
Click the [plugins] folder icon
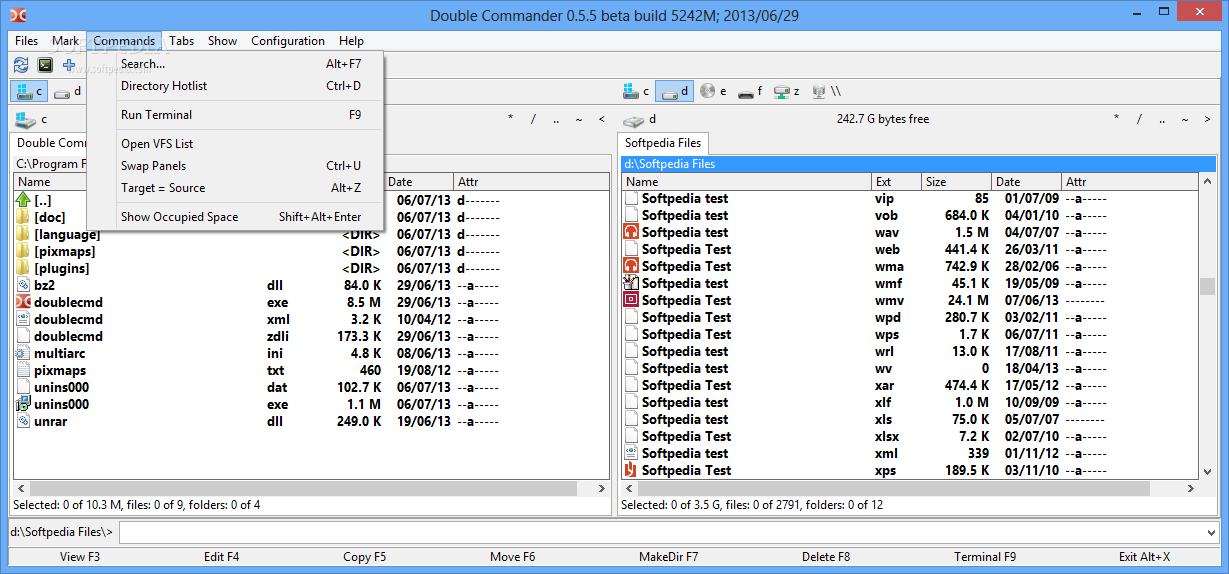click(24, 268)
